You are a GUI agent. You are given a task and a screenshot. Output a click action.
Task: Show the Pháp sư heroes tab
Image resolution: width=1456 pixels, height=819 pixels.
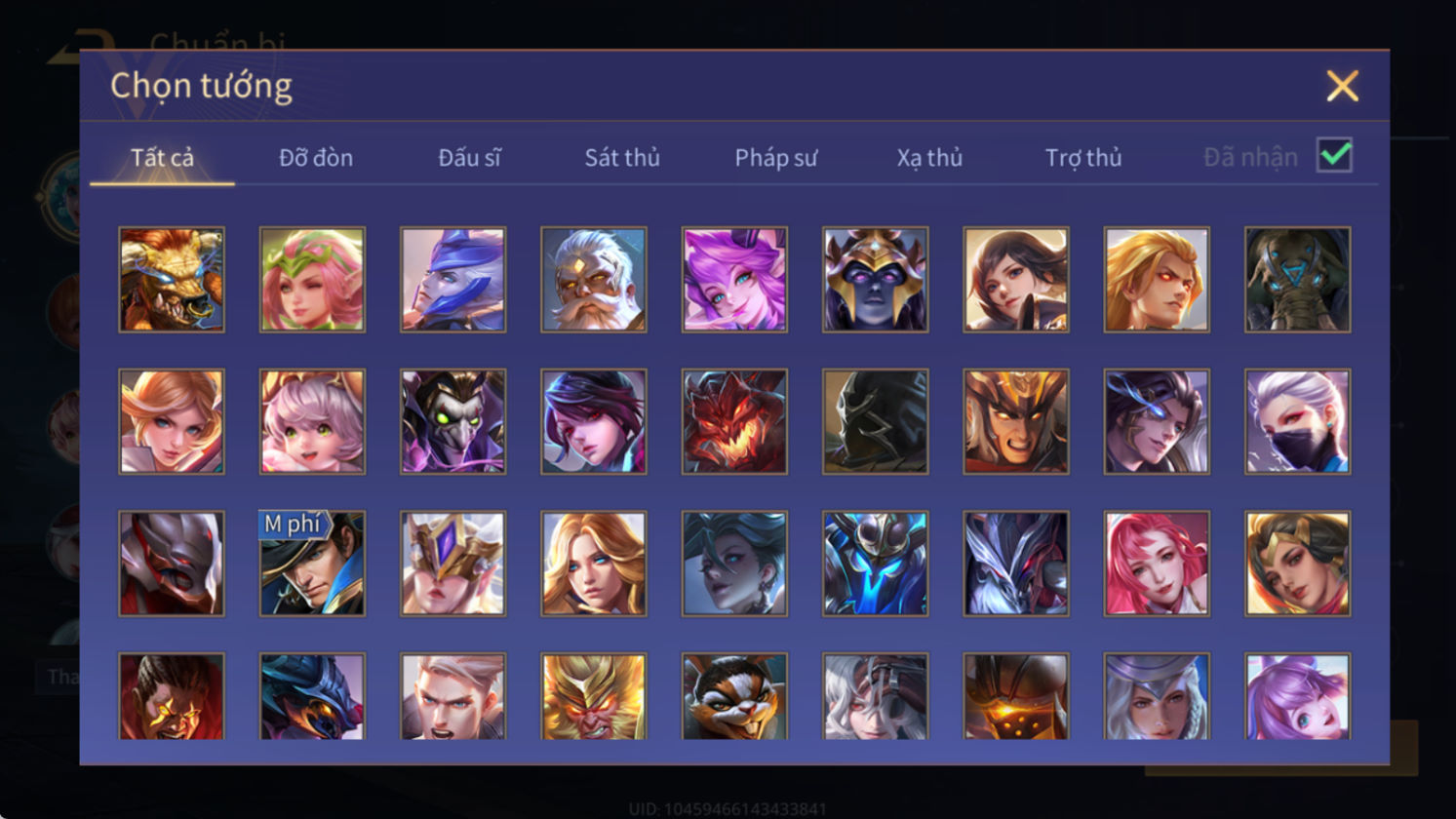(776, 157)
